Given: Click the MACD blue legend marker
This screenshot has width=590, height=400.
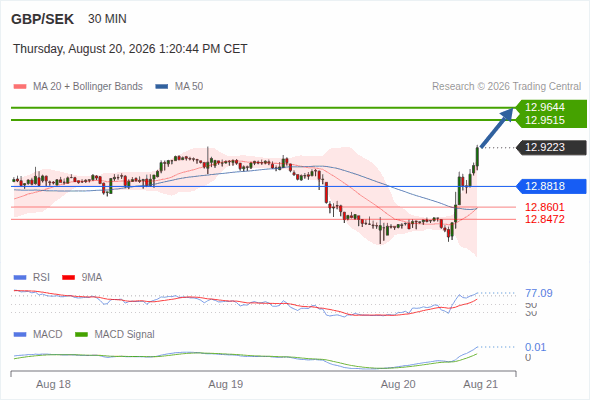Looking at the screenshot, I should coord(20,335).
